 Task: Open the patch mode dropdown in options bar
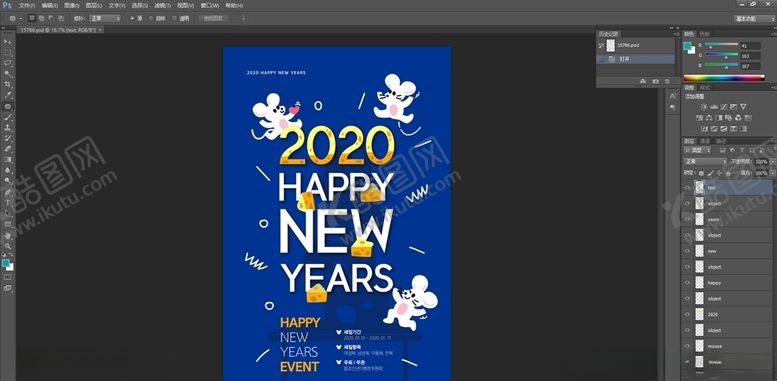[105, 18]
